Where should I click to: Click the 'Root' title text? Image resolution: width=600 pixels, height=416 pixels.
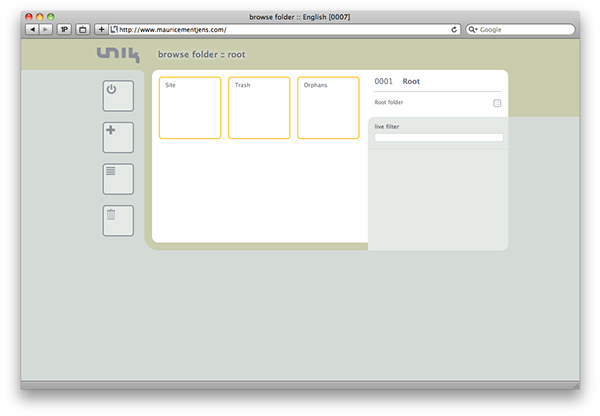point(411,82)
